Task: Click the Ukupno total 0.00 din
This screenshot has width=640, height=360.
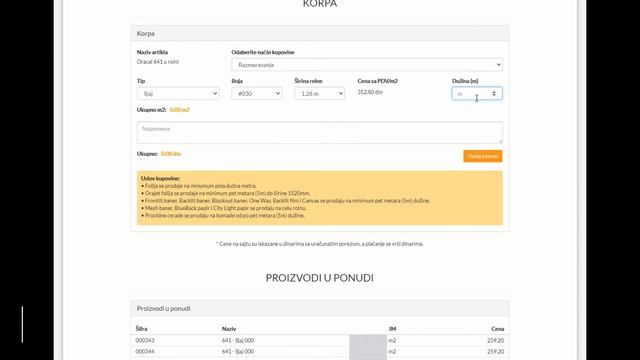Action: point(171,154)
